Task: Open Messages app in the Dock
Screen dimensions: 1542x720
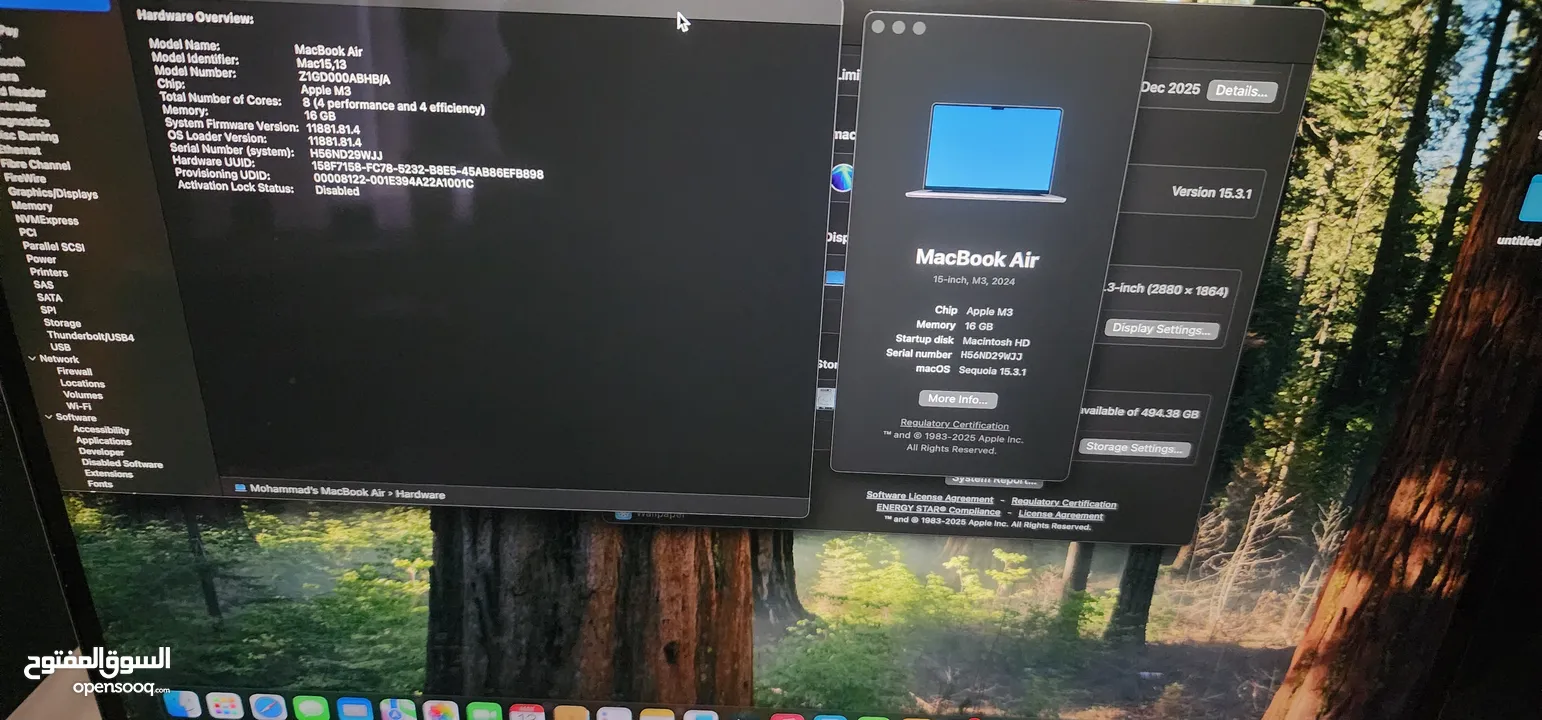Action: click(x=311, y=709)
